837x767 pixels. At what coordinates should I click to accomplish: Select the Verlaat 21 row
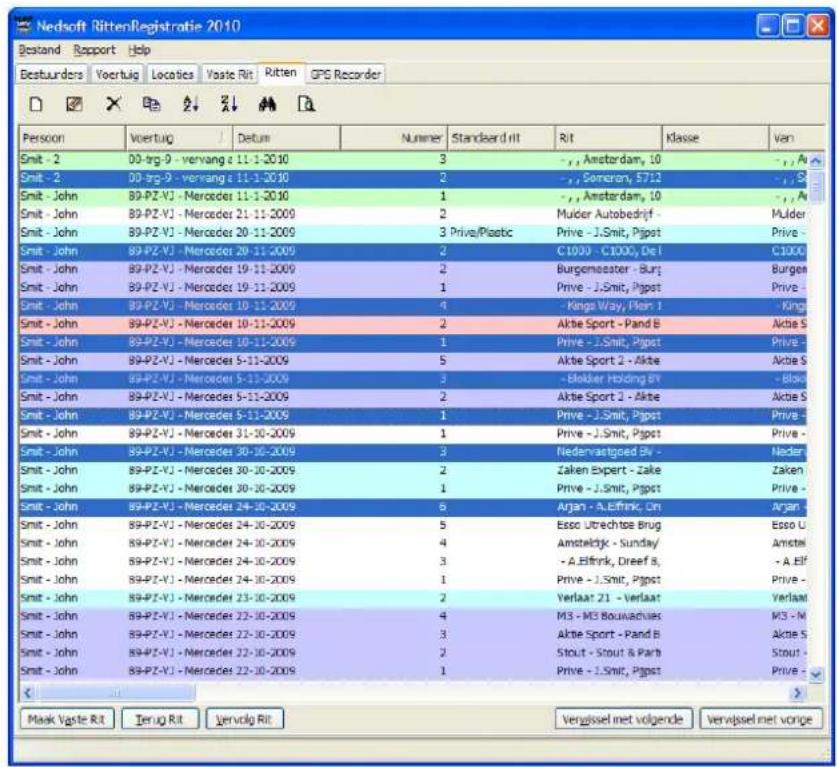coord(414,597)
